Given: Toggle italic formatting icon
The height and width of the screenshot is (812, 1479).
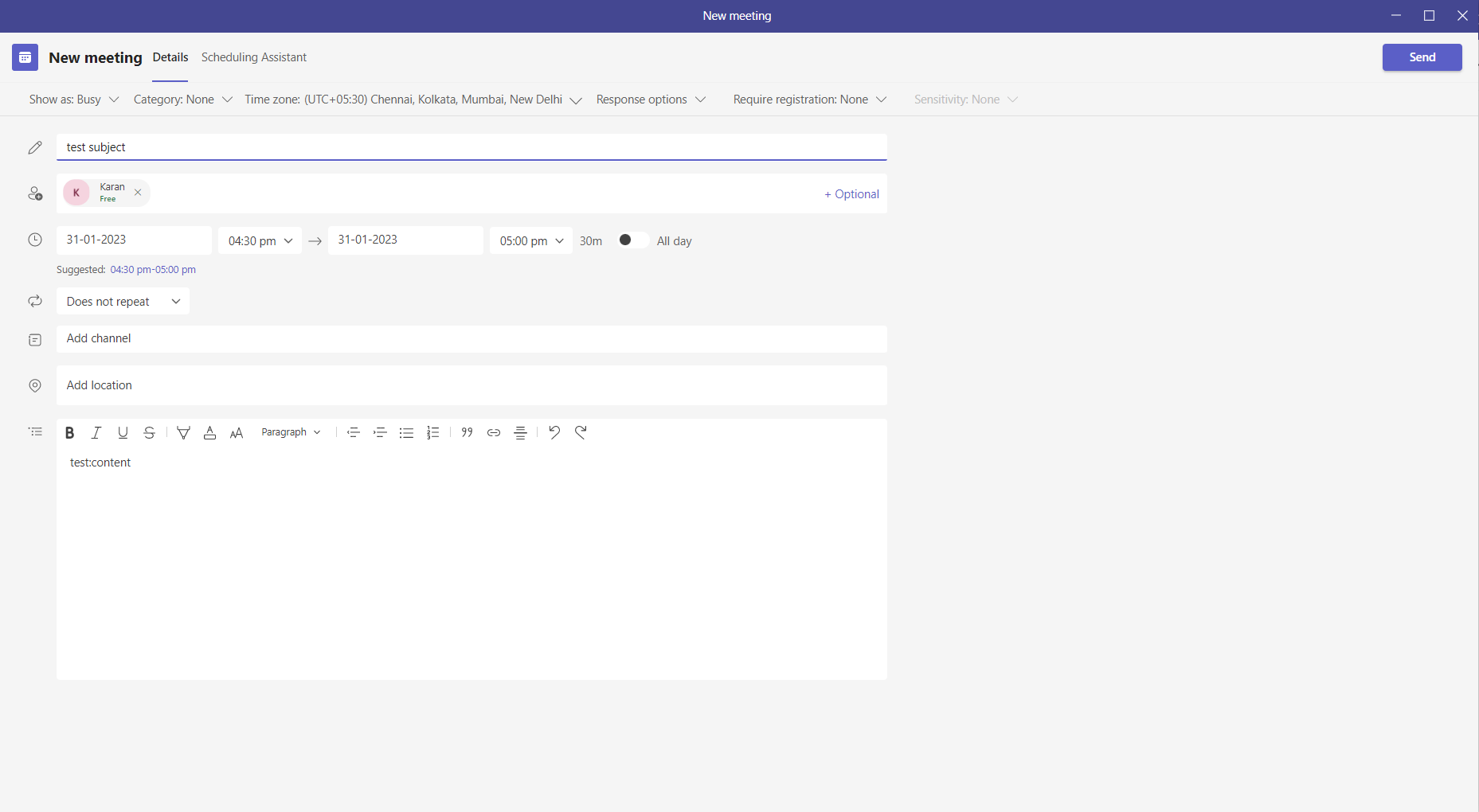Looking at the screenshot, I should [96, 433].
